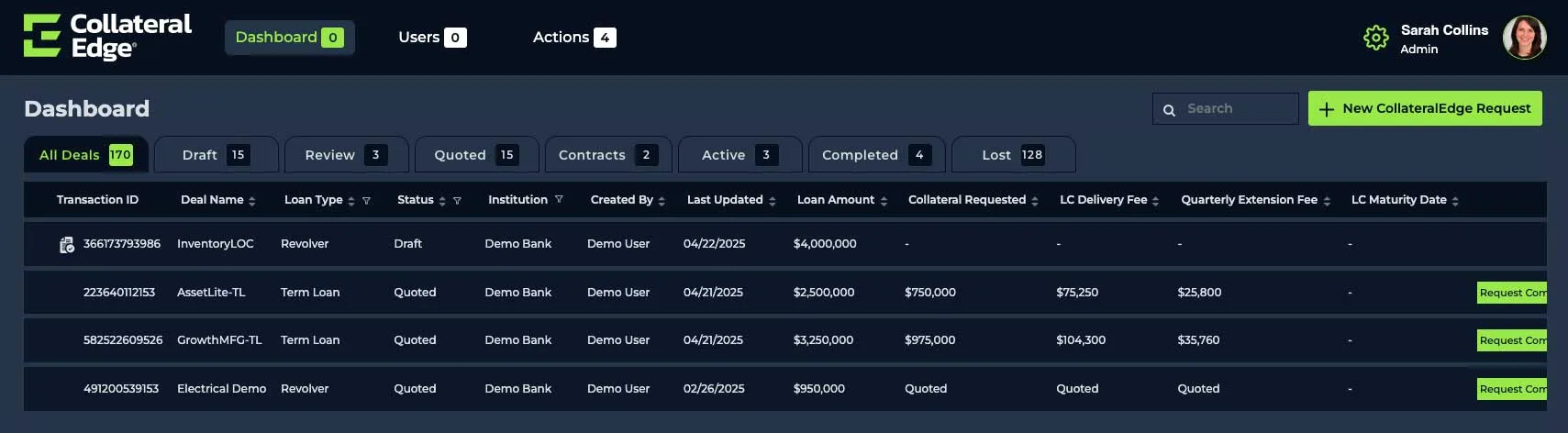Image resolution: width=1568 pixels, height=433 pixels.
Task: Select transaction 223640112153
Action: (119, 293)
